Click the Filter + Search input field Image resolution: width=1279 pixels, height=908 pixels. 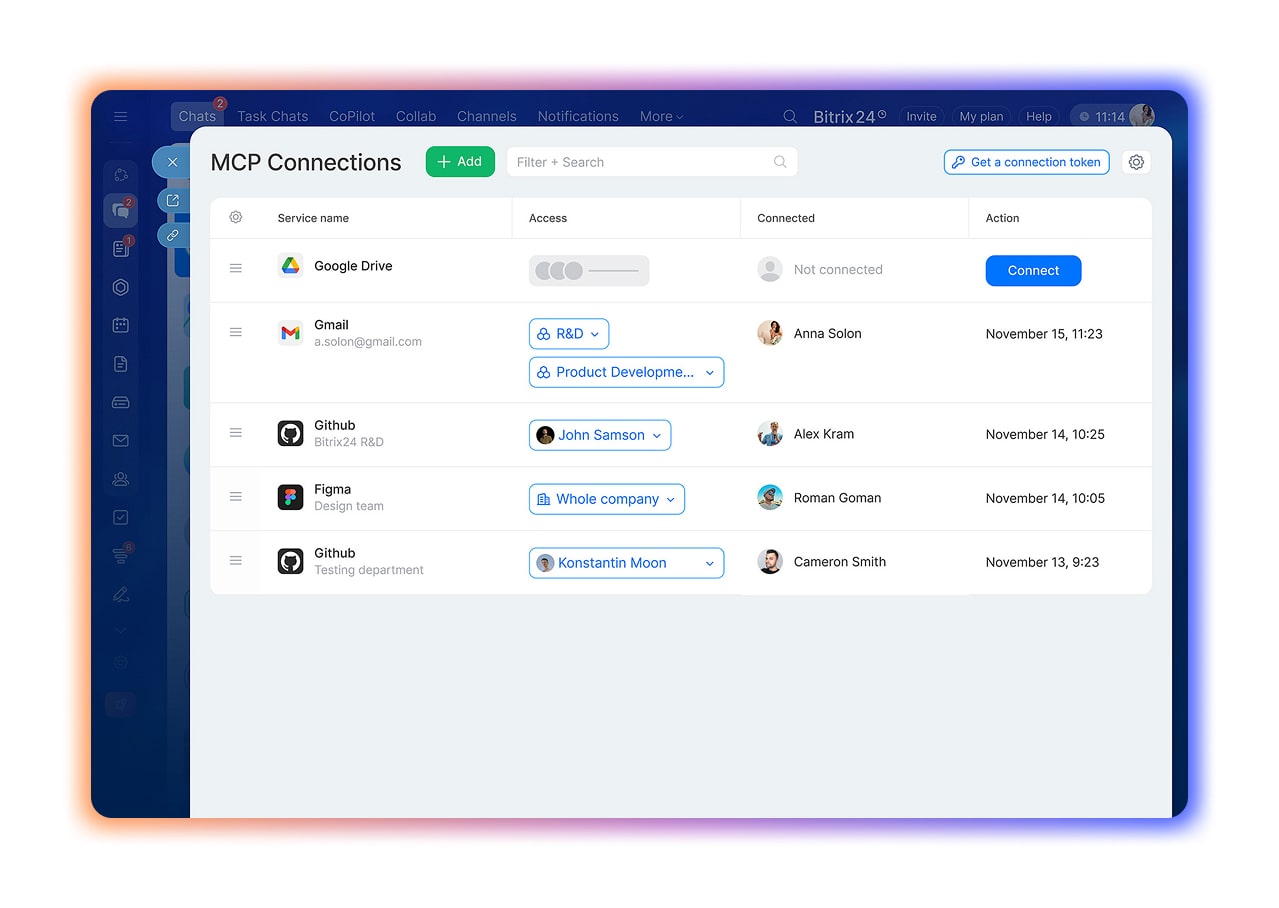tap(640, 162)
